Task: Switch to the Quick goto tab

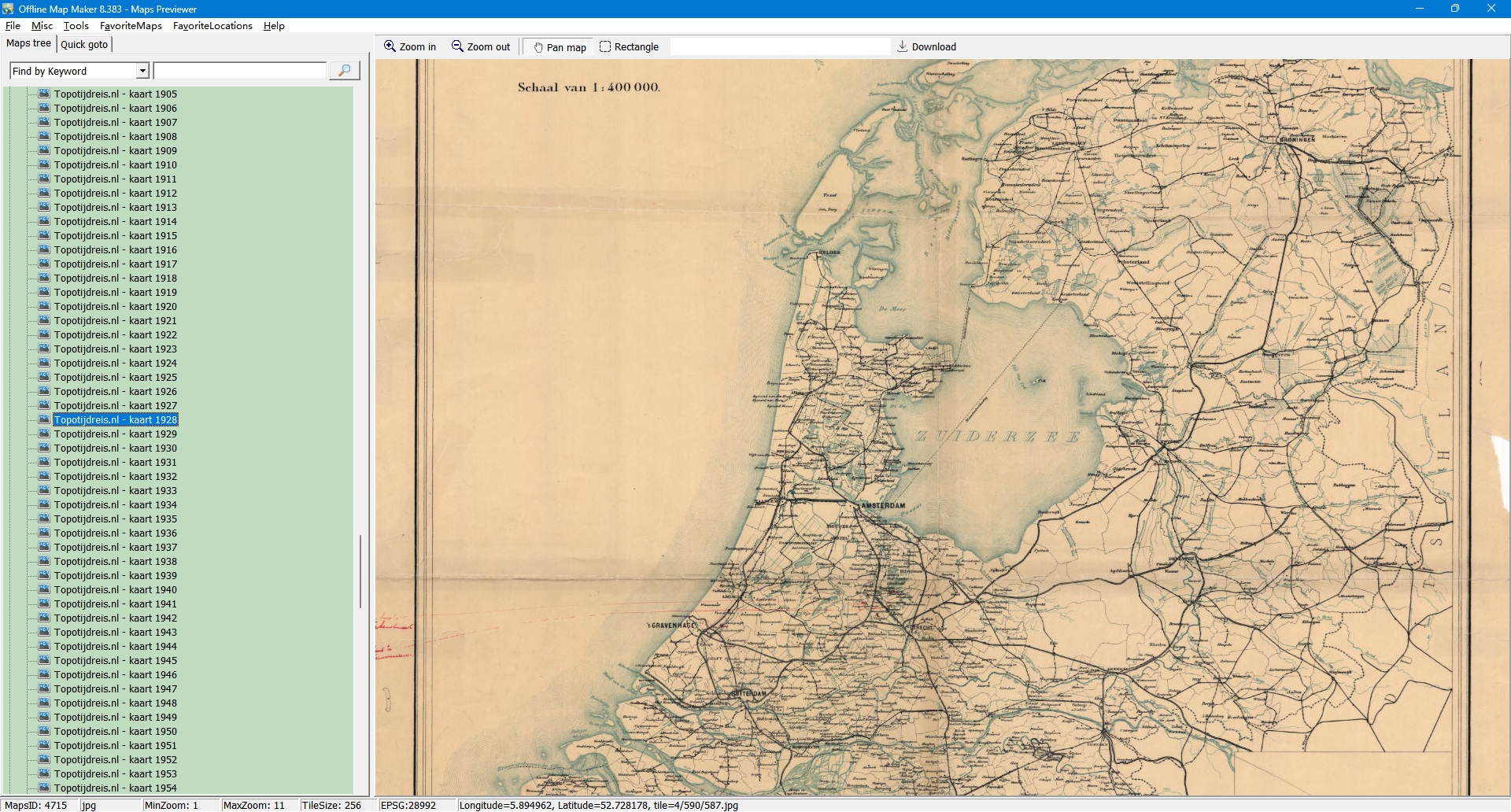Action: 84,45
